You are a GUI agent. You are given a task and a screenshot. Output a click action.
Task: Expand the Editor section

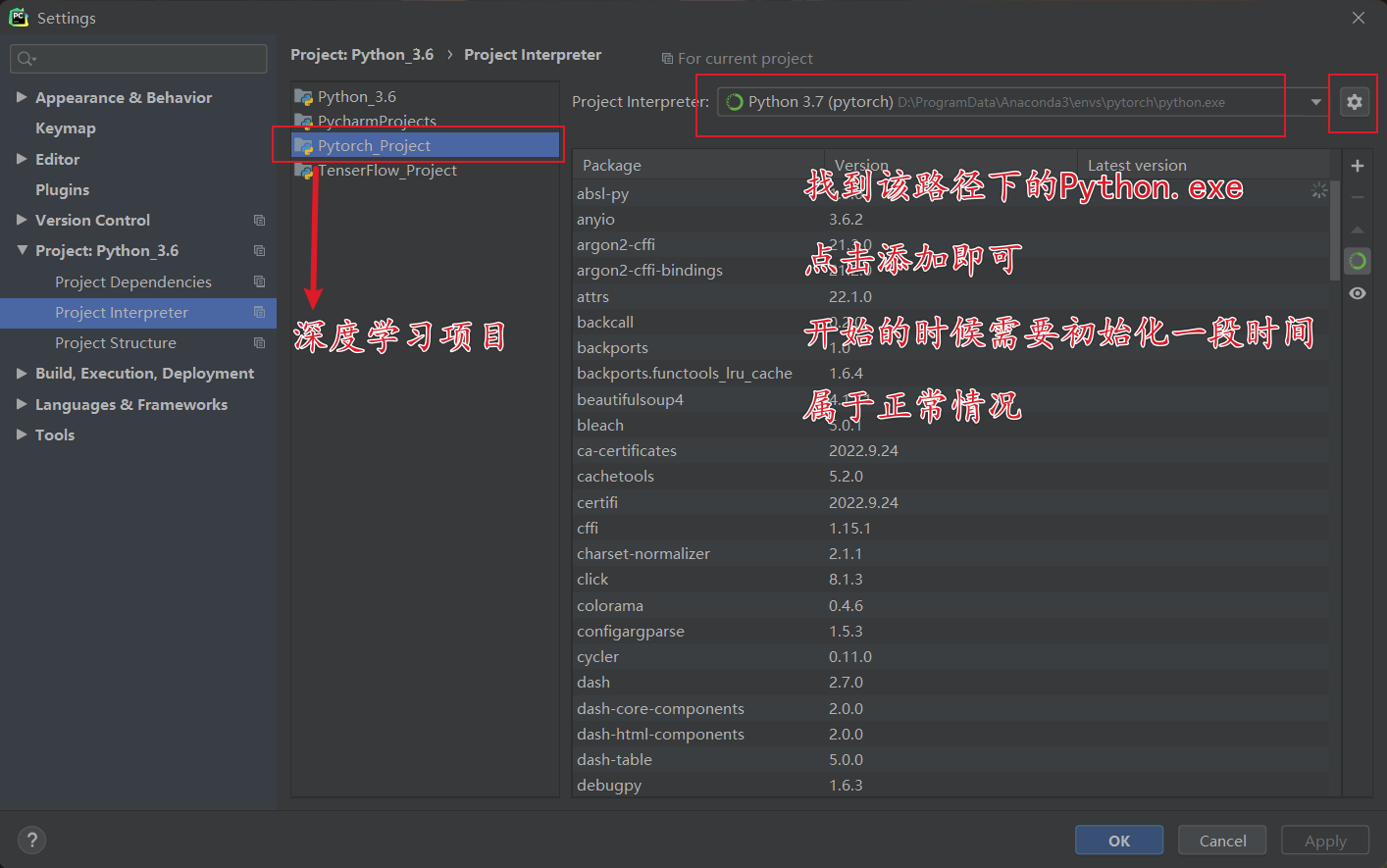22,159
